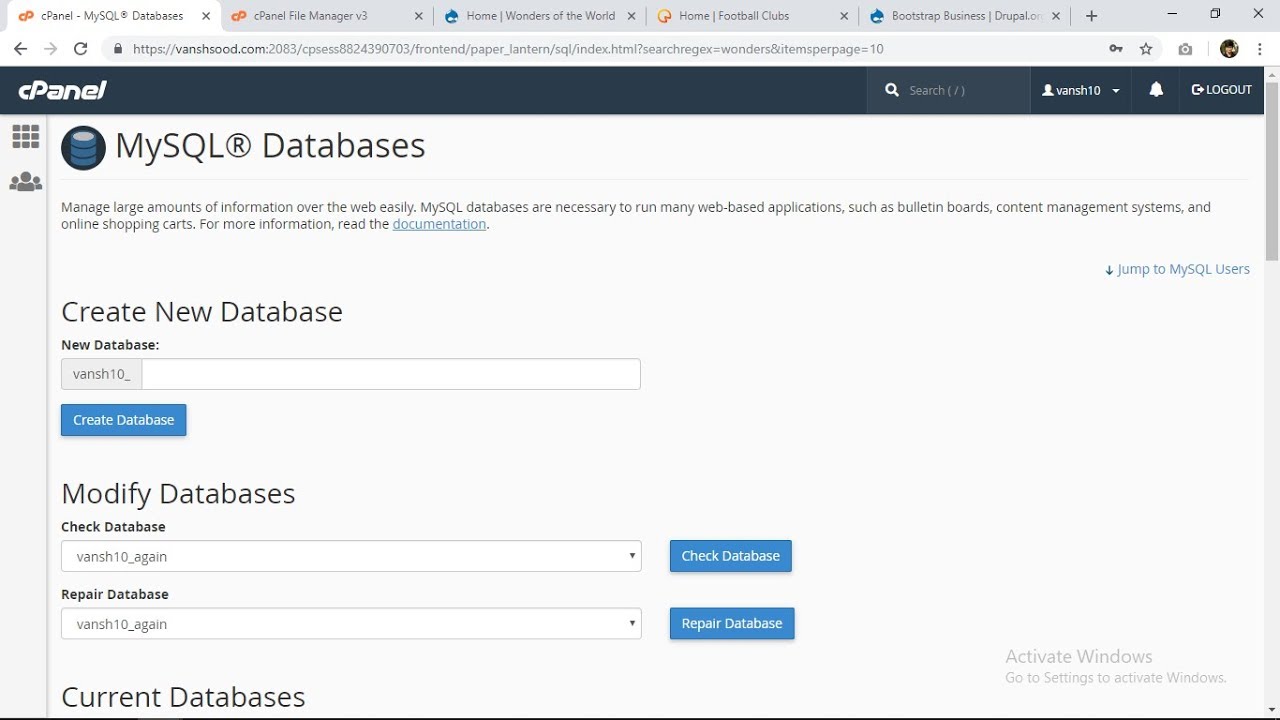1280x720 pixels.
Task: Click the Repair Database button
Action: (x=732, y=624)
